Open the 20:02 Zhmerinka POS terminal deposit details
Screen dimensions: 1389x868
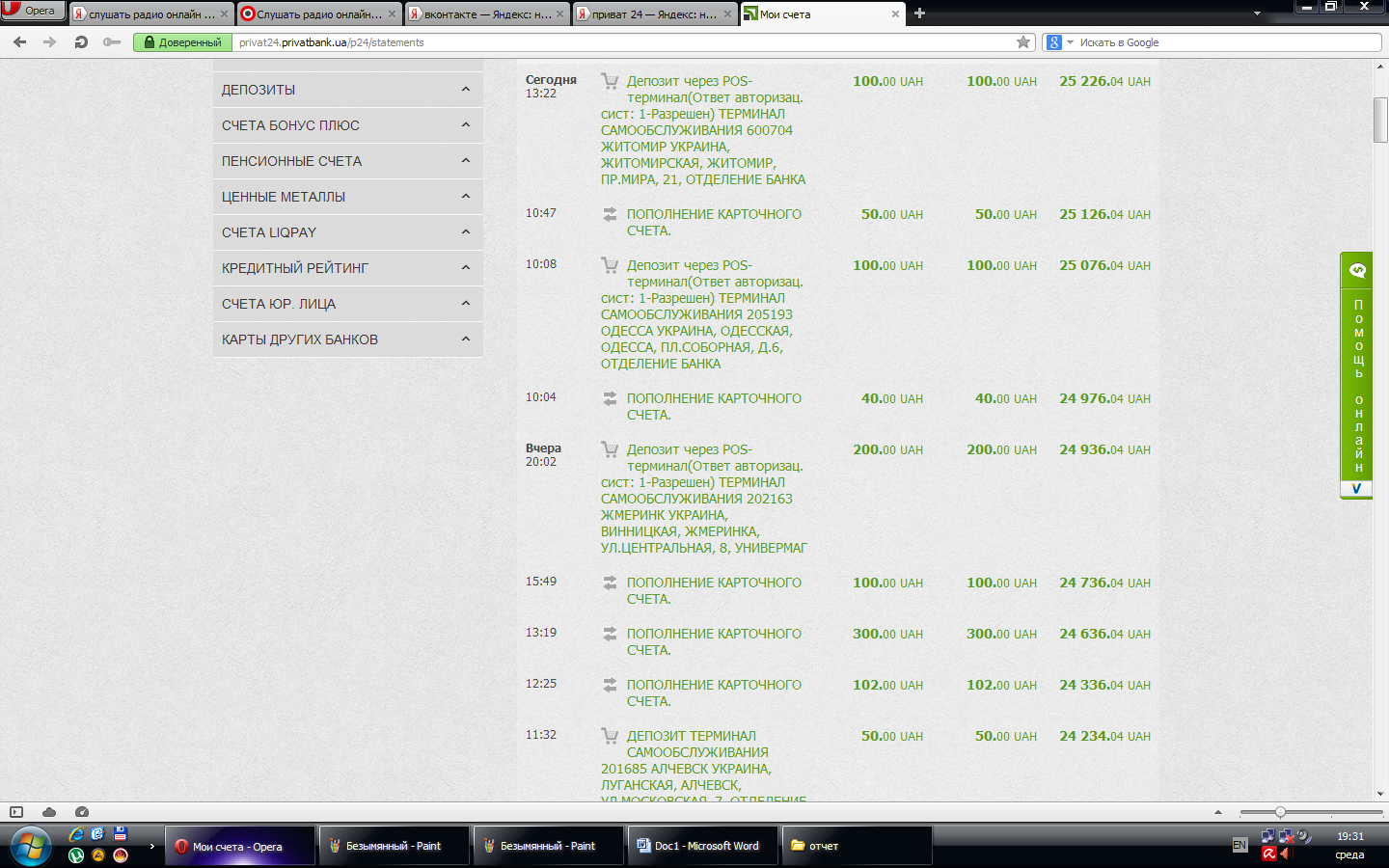pyautogui.click(x=703, y=499)
